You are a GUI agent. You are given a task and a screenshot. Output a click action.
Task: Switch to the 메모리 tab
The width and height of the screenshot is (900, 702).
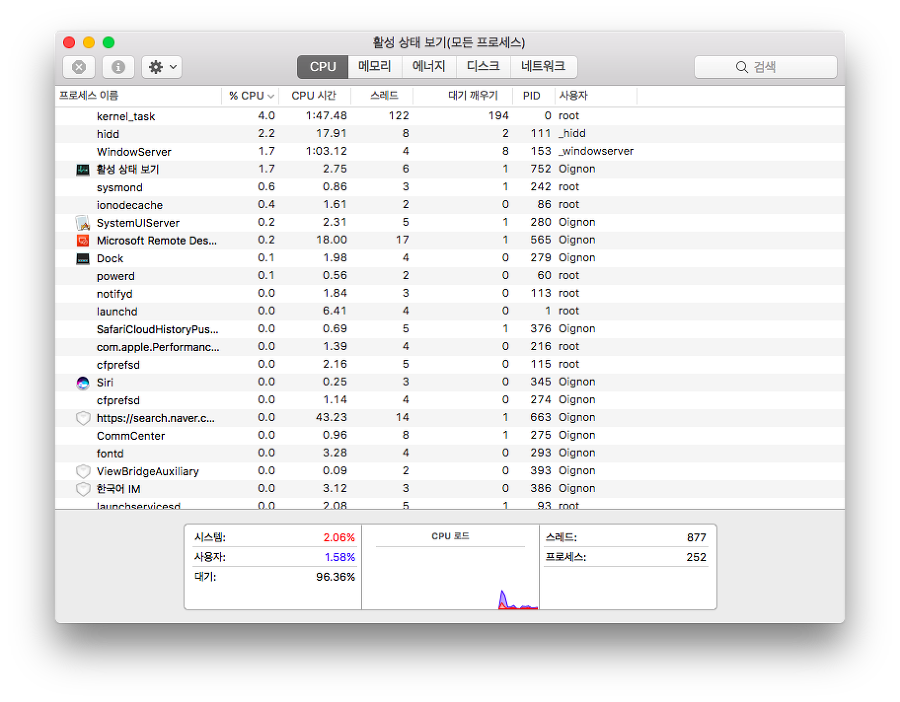[x=375, y=67]
